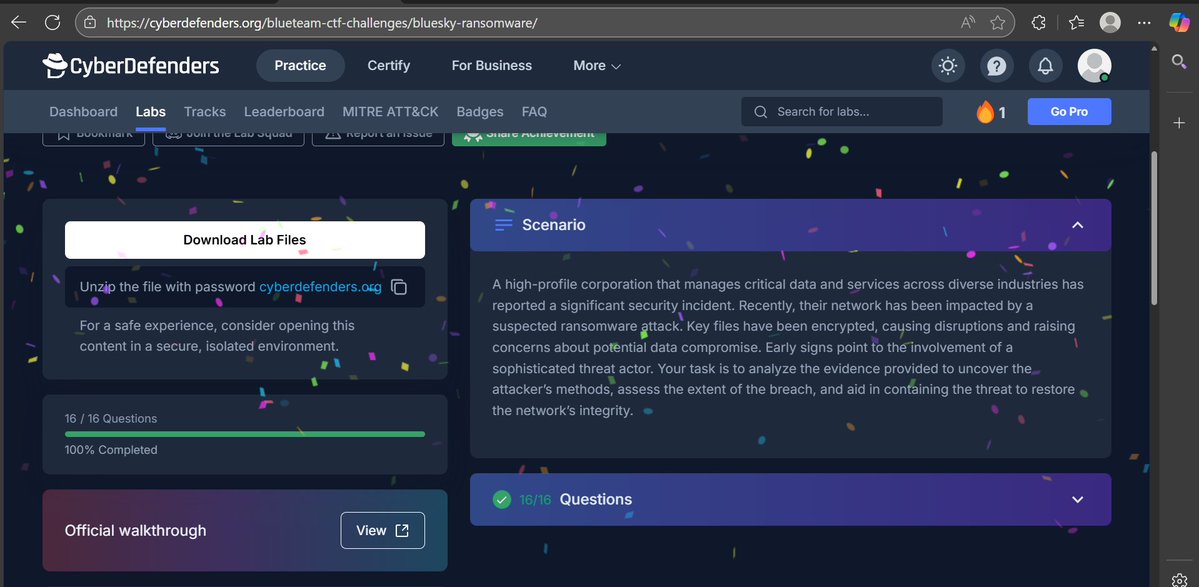Click the 16 / 16 Questions text
This screenshot has width=1199, height=587.
(x=111, y=419)
